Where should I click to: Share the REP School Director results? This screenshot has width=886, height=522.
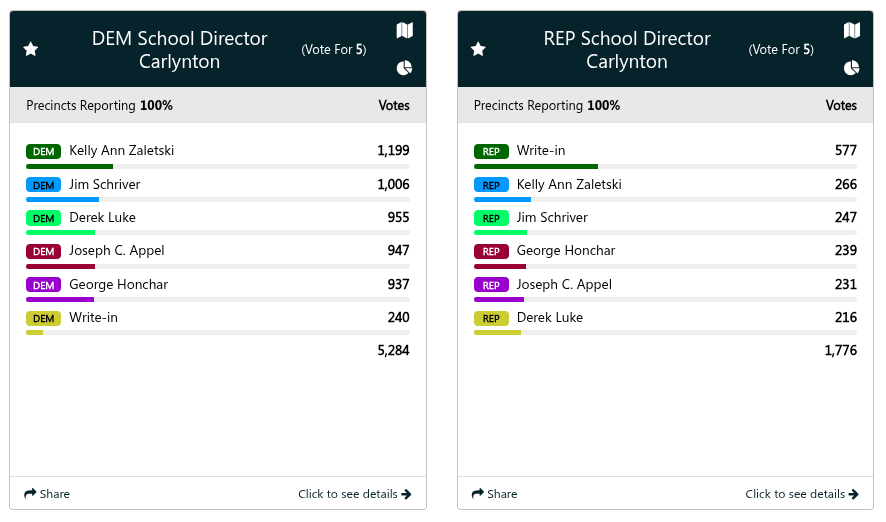tap(494, 494)
